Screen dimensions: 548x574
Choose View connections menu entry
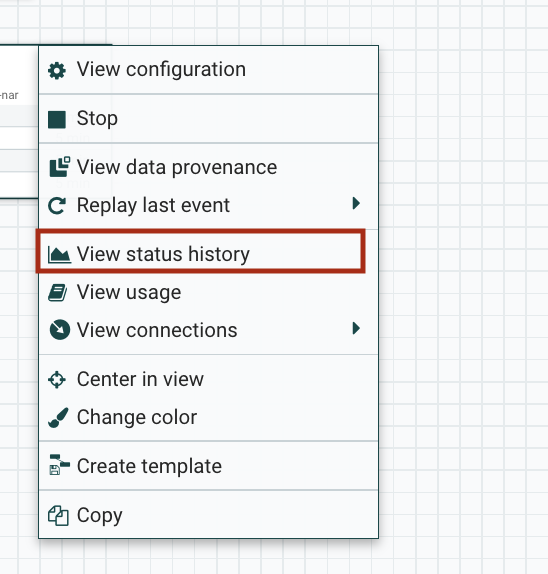pos(208,330)
